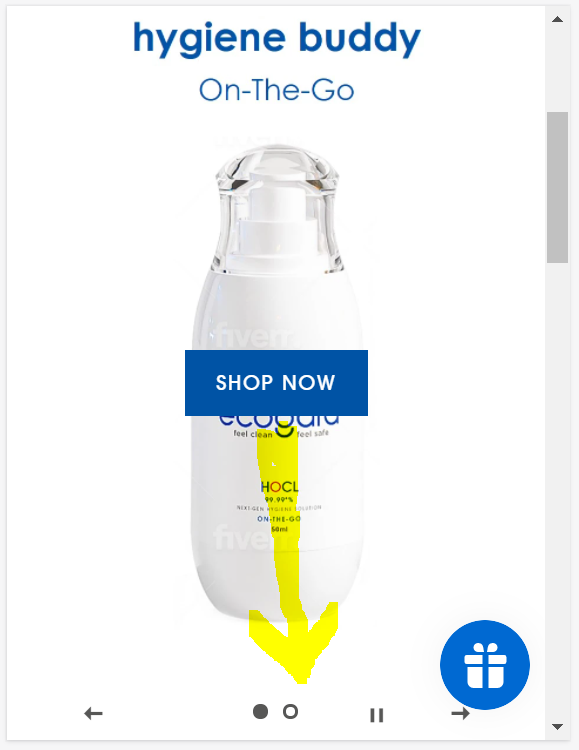
Task: Click the vertical scrollbar thumb
Action: [557, 187]
